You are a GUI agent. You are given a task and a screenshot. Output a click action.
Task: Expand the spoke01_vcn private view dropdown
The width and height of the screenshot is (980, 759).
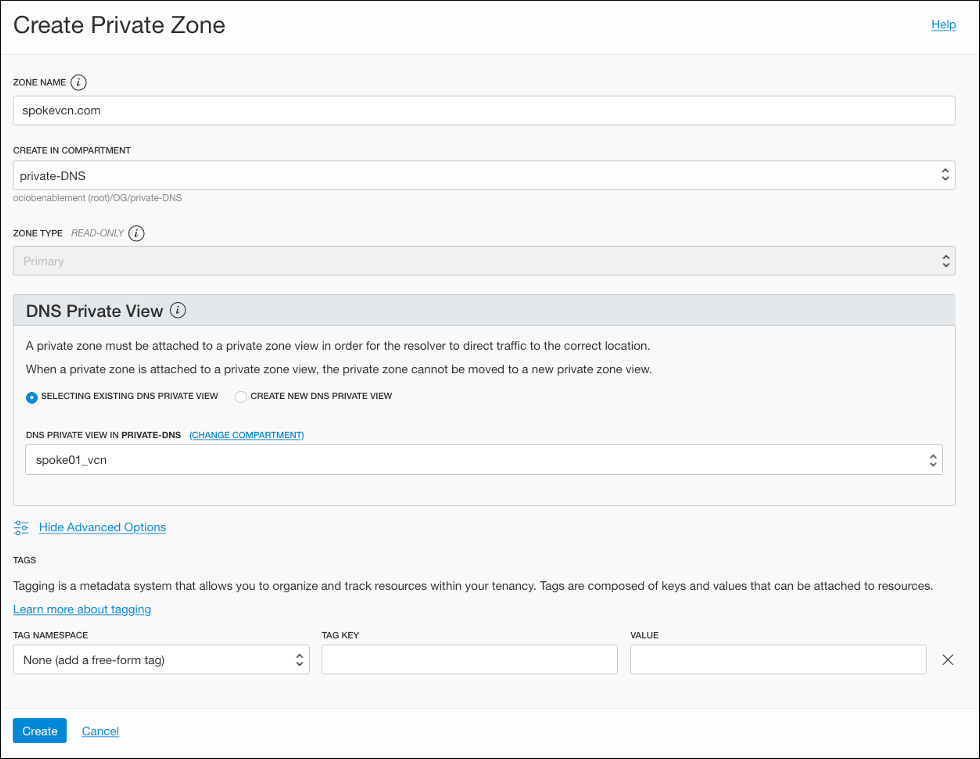(484, 460)
